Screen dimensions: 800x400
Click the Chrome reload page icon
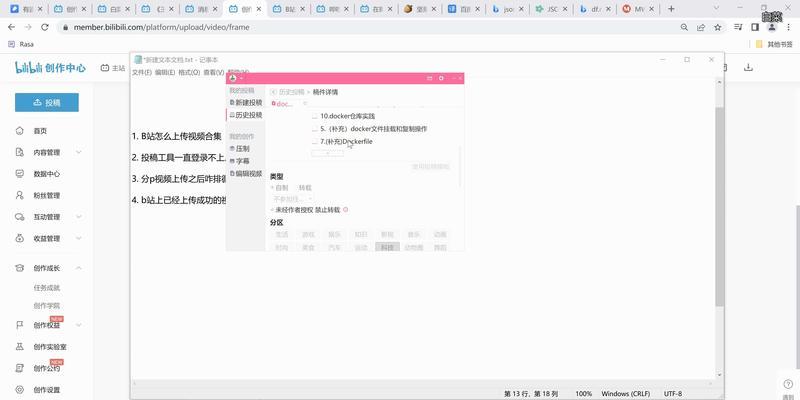(x=44, y=27)
